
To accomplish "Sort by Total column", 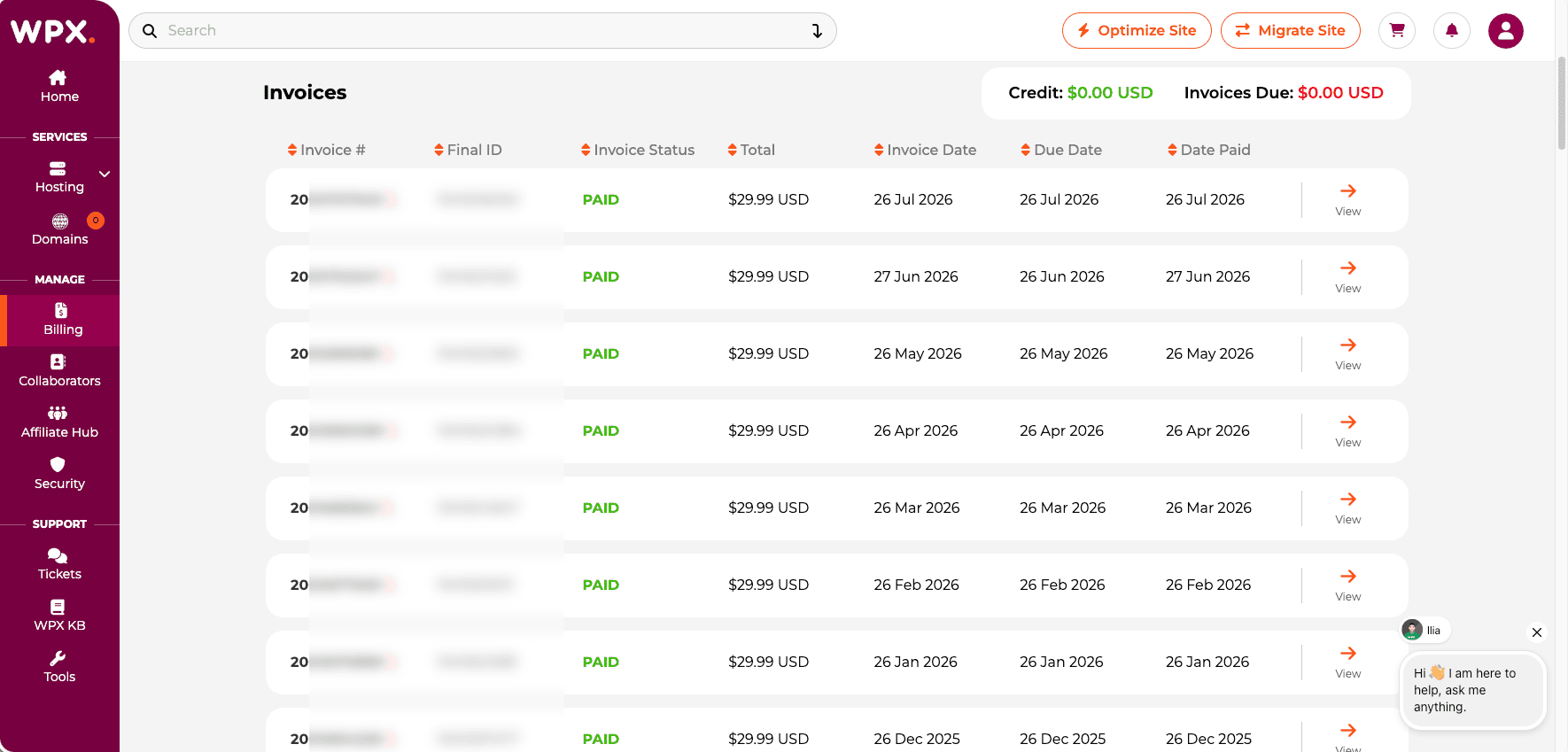I will click(751, 150).
